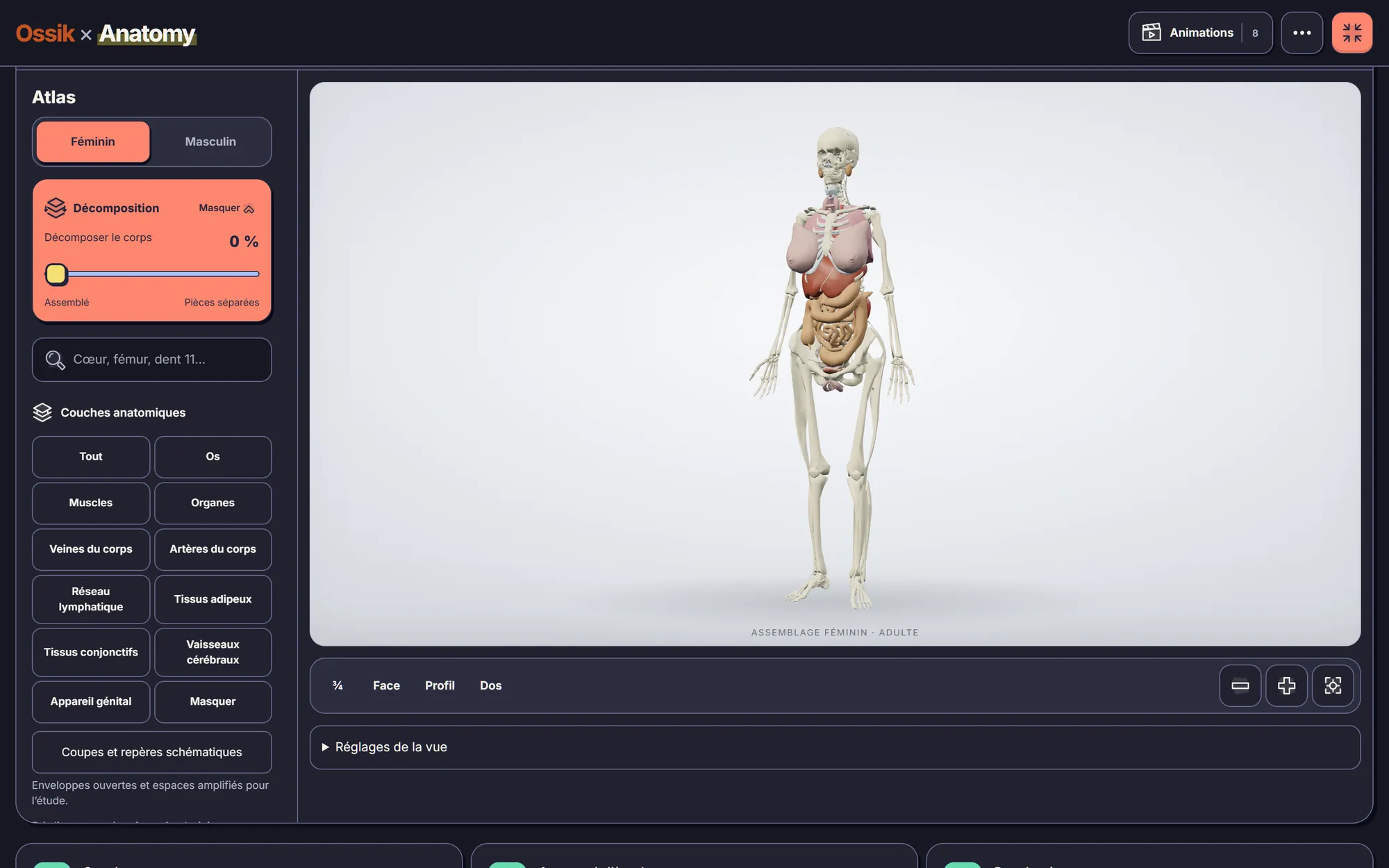Click the orange exit fullscreen button
The height and width of the screenshot is (868, 1389).
click(1352, 33)
